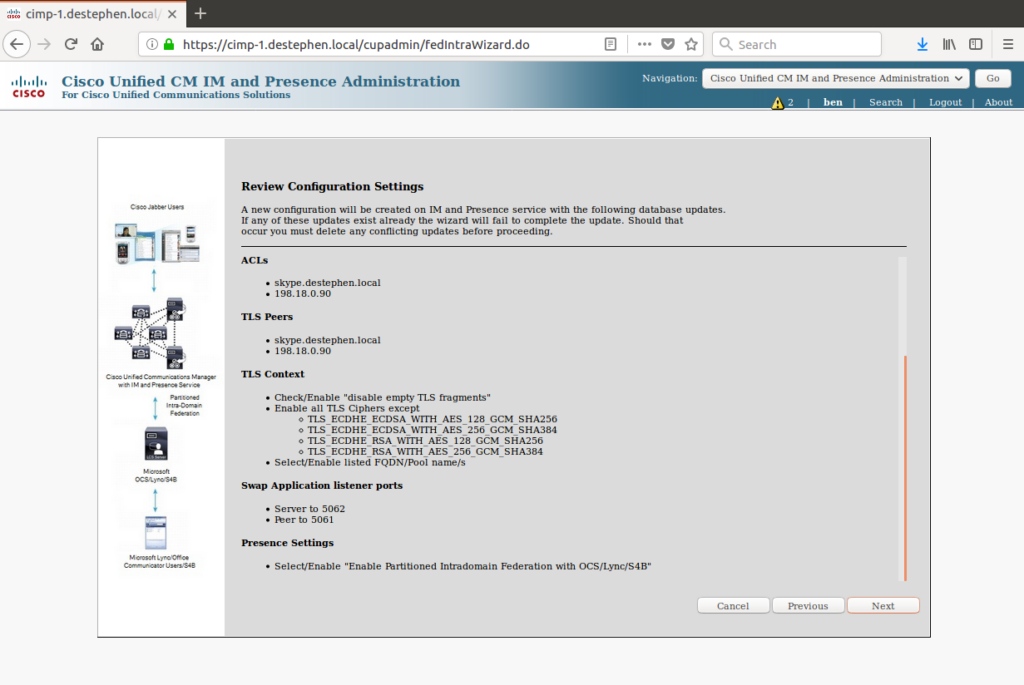Click the yellow warning alert icon
This screenshot has height=685, width=1024.
[777, 103]
